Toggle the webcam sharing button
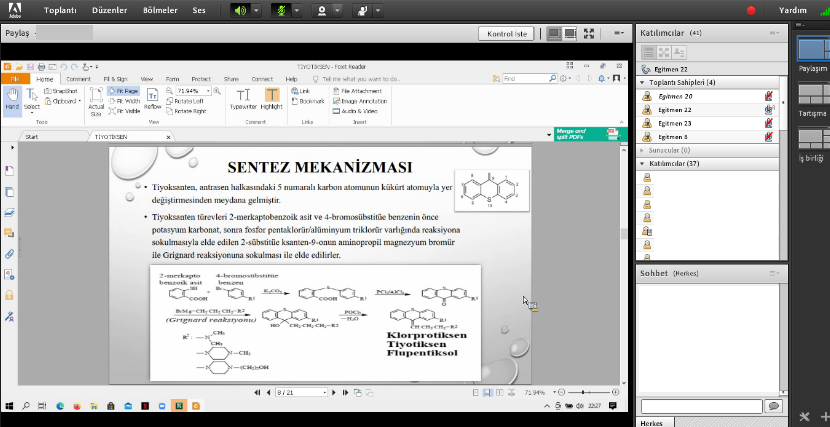Image resolution: width=830 pixels, height=427 pixels. click(x=323, y=10)
